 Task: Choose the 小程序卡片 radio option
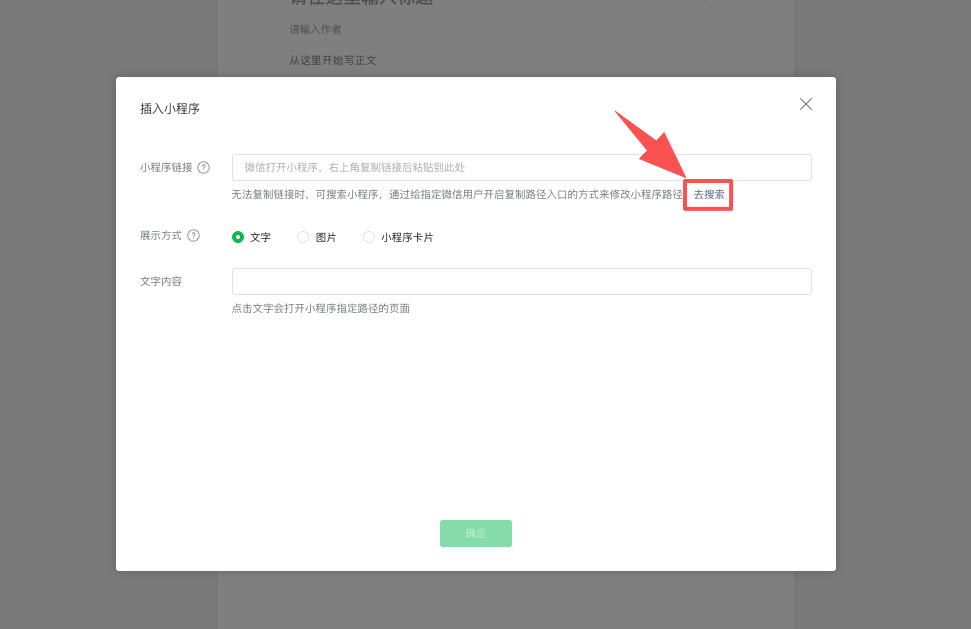coord(369,237)
